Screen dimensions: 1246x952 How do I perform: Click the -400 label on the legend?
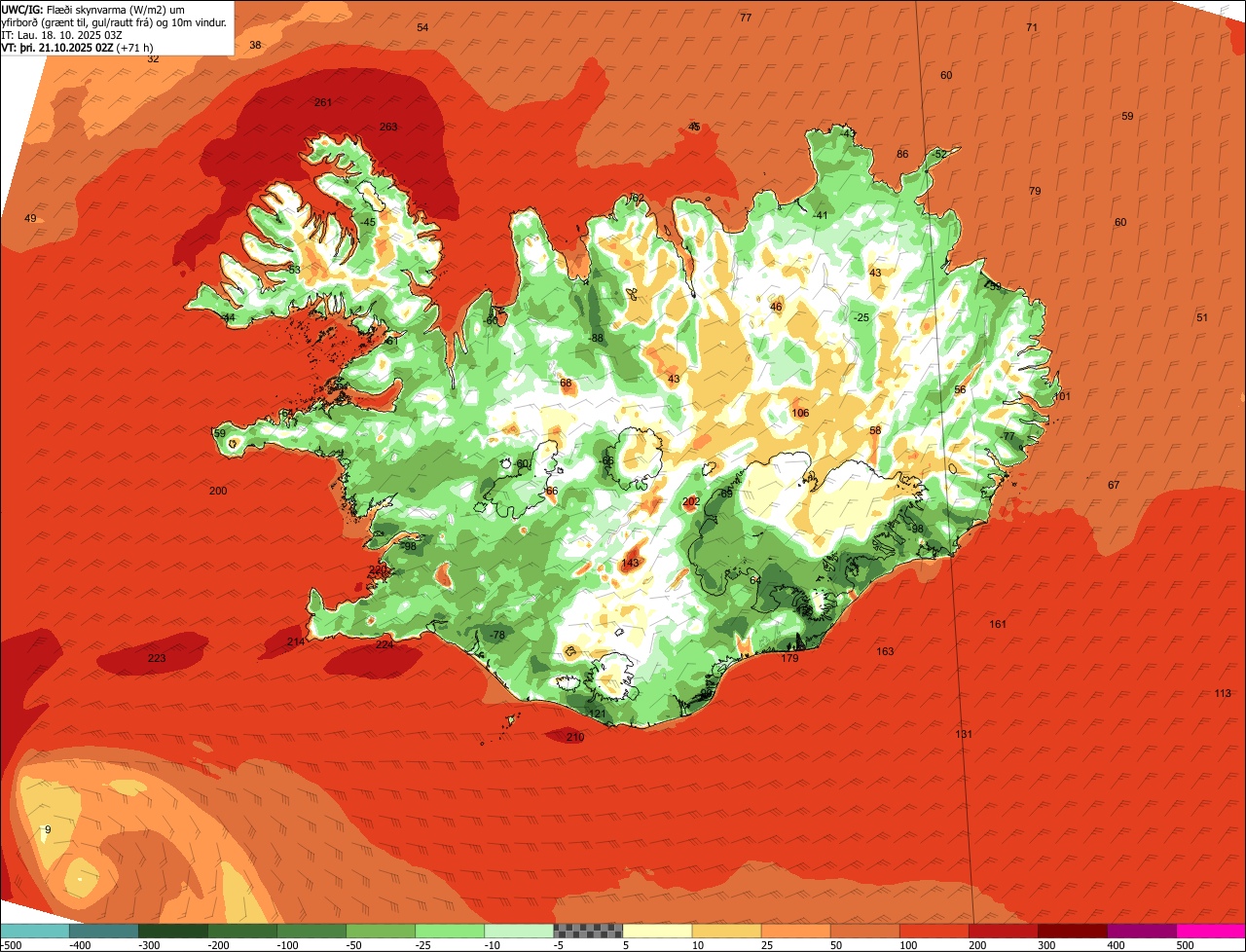(80, 945)
